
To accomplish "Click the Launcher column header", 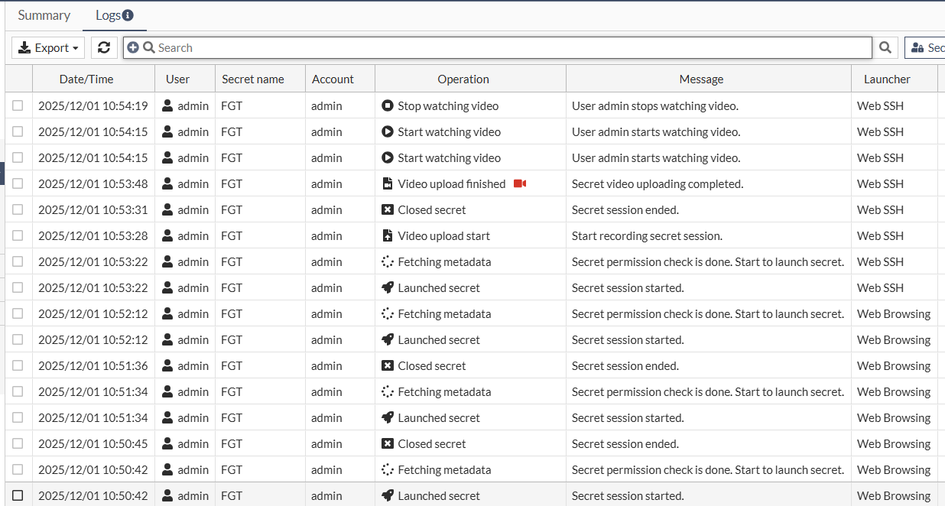I will pyautogui.click(x=887, y=79).
